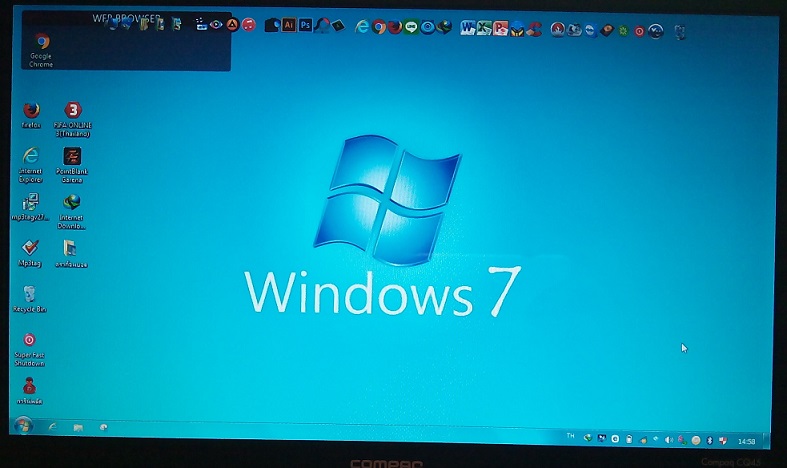The image size is (787, 468).
Task: Select the 'WEB BROWSER' fence title
Action: point(126,19)
